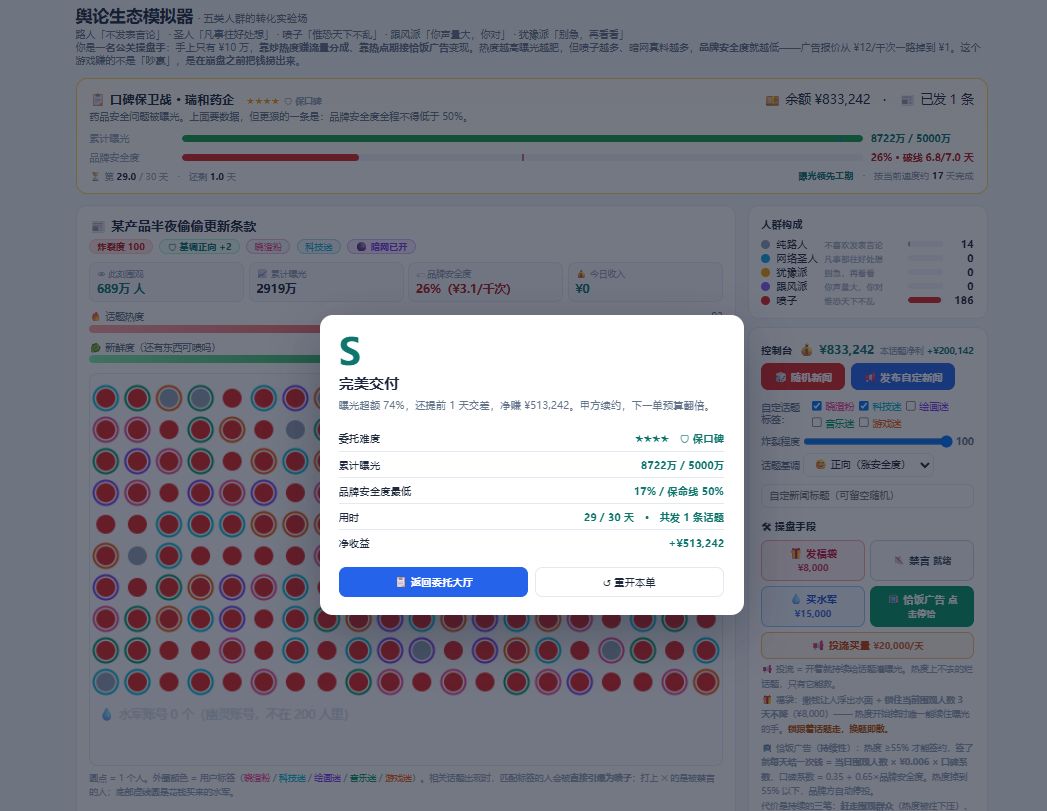Click the clipboard icon beside 口碑保卫战 title
The height and width of the screenshot is (811, 1047).
pos(97,99)
